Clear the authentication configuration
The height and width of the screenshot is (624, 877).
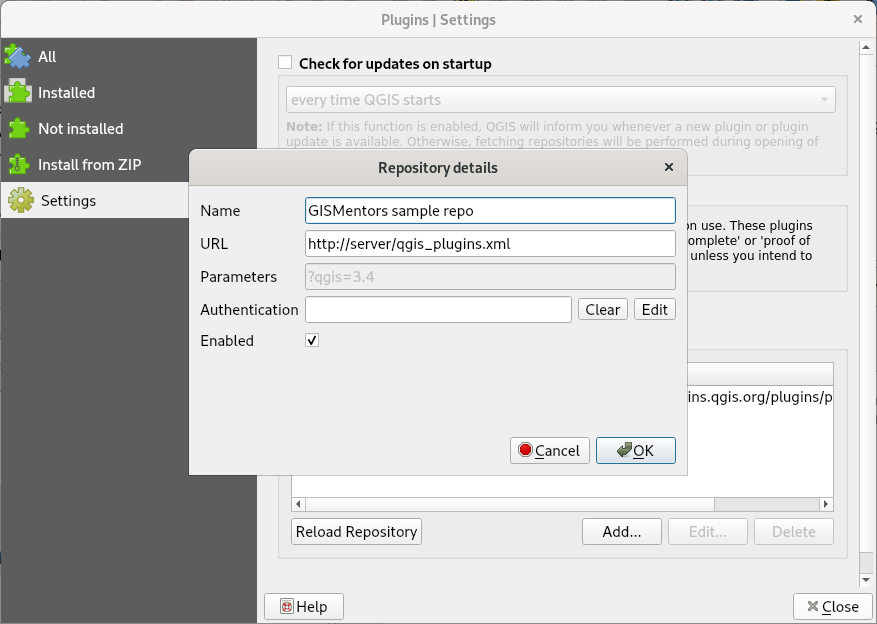point(603,309)
